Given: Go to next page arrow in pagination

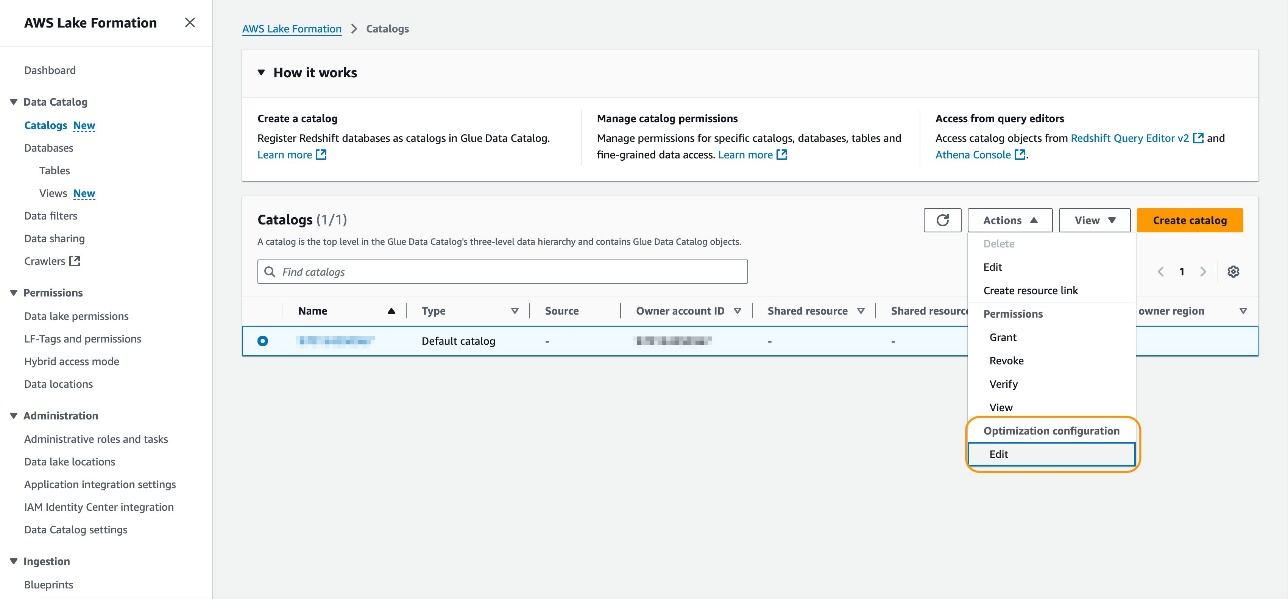Looking at the screenshot, I should coord(1203,272).
